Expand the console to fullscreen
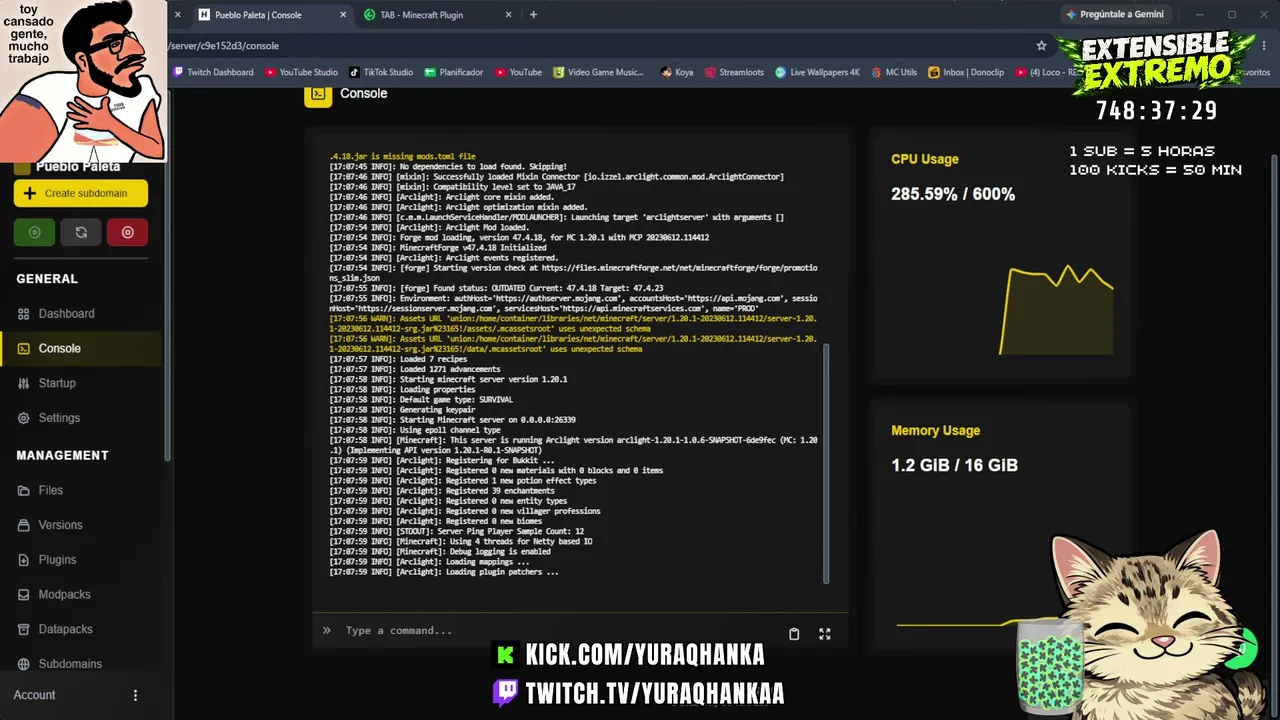Viewport: 1280px width, 720px height. coord(825,634)
